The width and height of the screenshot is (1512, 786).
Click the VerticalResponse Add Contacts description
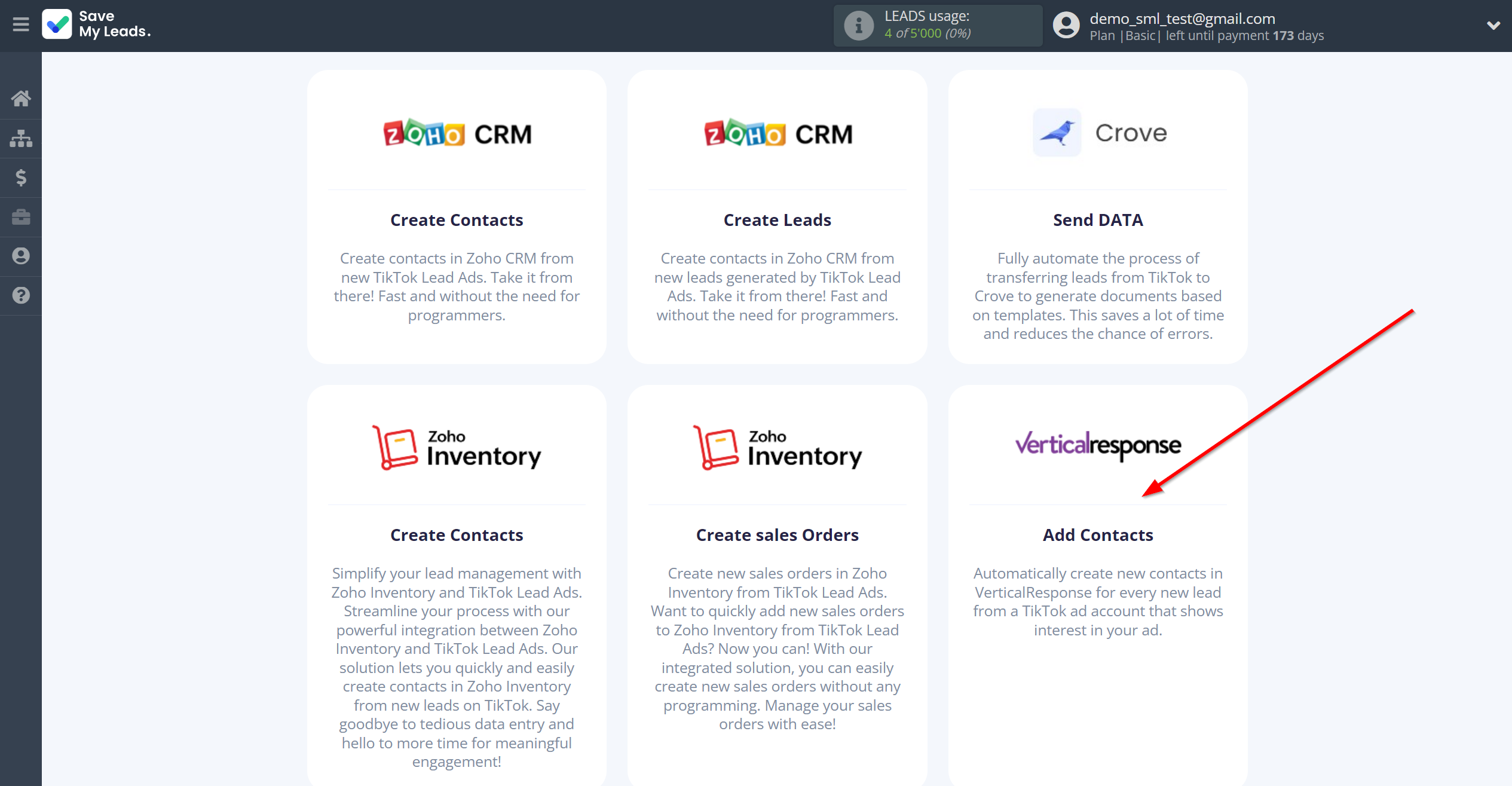[x=1098, y=601]
